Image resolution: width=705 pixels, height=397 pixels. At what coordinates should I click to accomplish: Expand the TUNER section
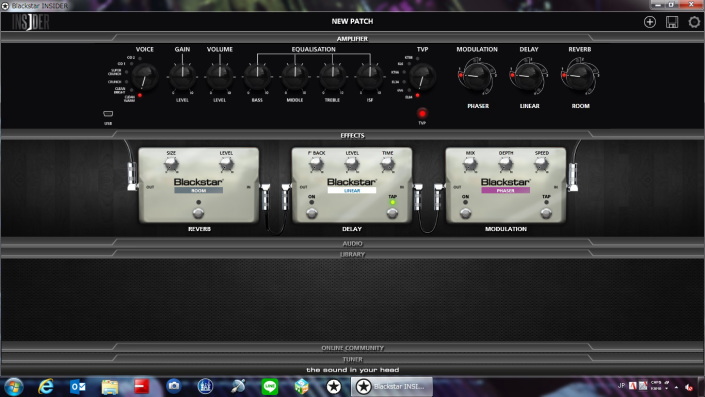click(352, 359)
